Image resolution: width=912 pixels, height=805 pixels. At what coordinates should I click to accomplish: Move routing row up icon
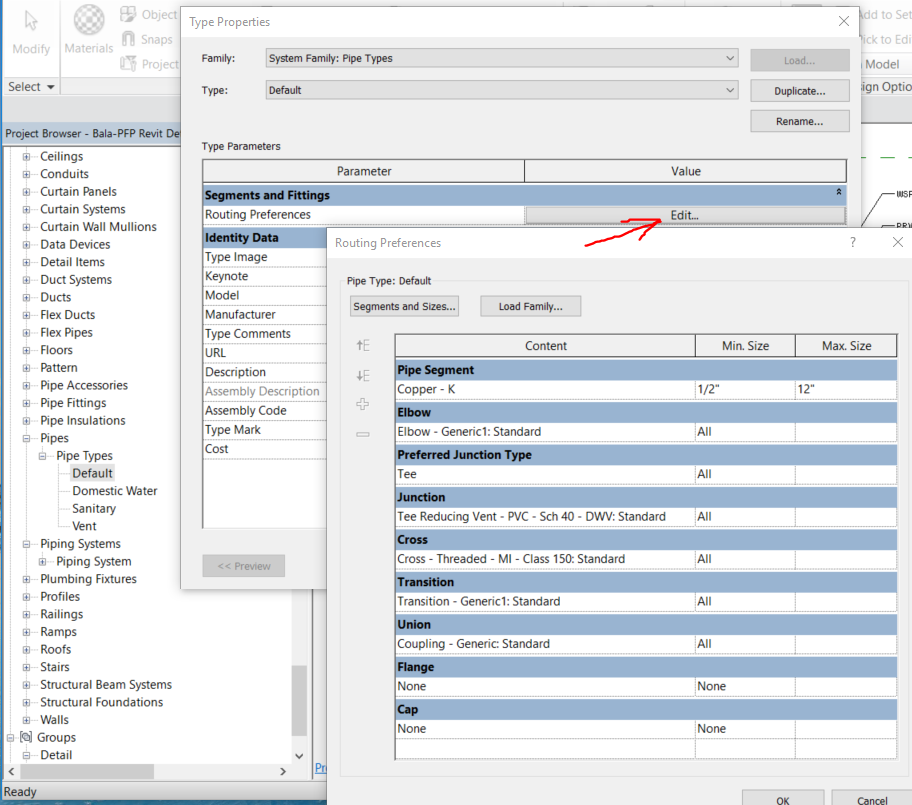pos(363,345)
